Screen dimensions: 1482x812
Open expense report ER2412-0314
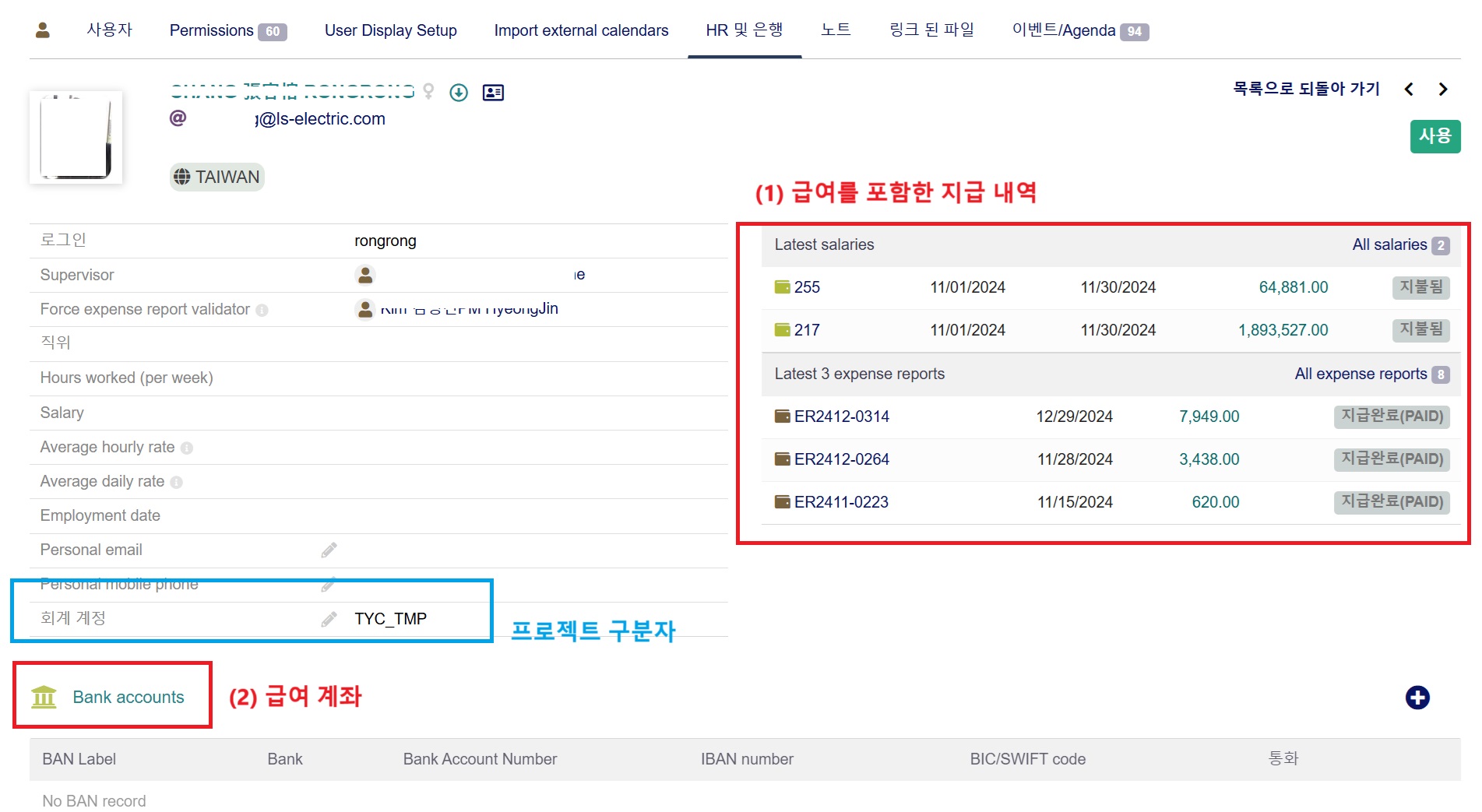pyautogui.click(x=841, y=417)
